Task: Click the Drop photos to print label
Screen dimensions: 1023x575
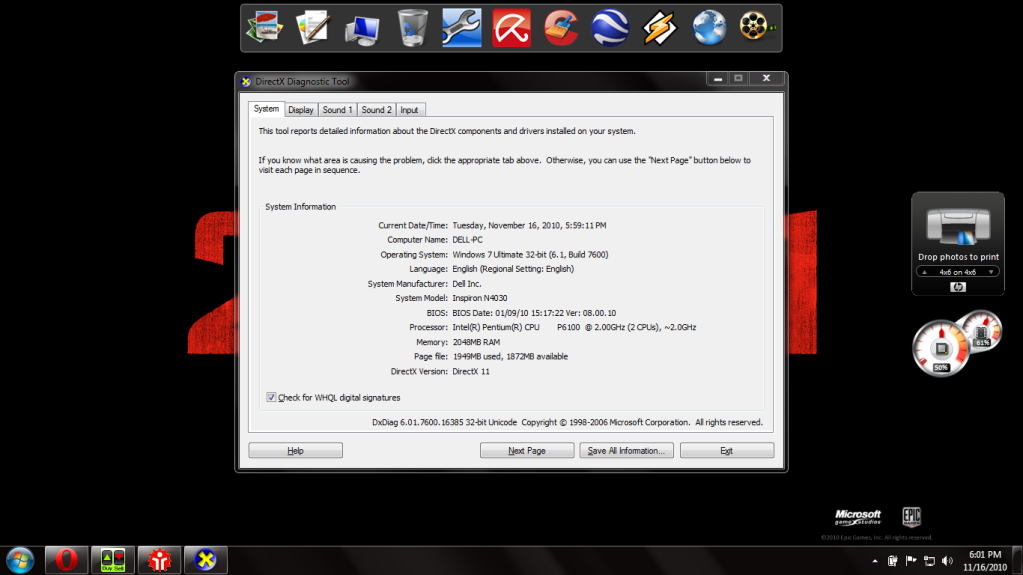Action: [958, 257]
